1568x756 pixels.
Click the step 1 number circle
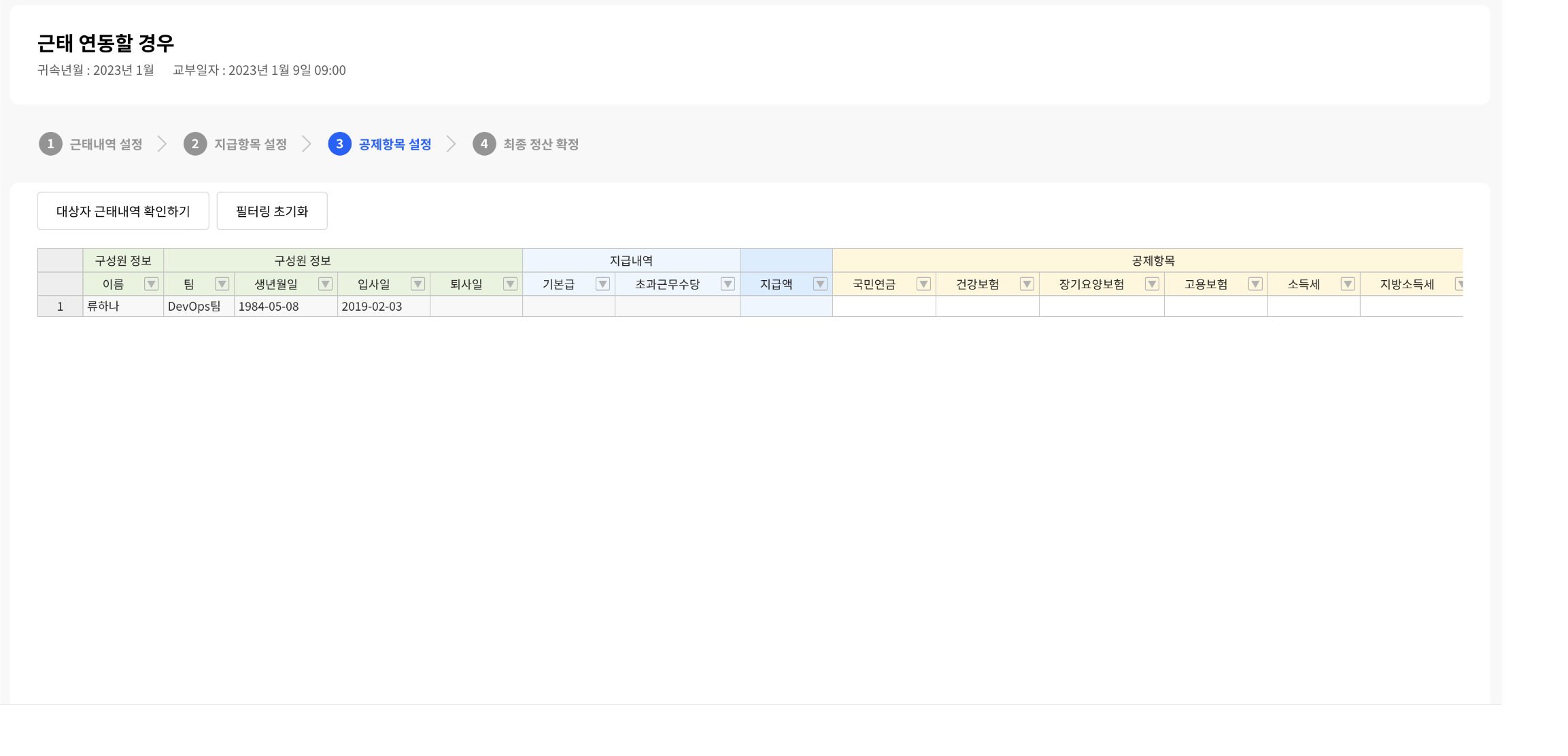coord(50,144)
